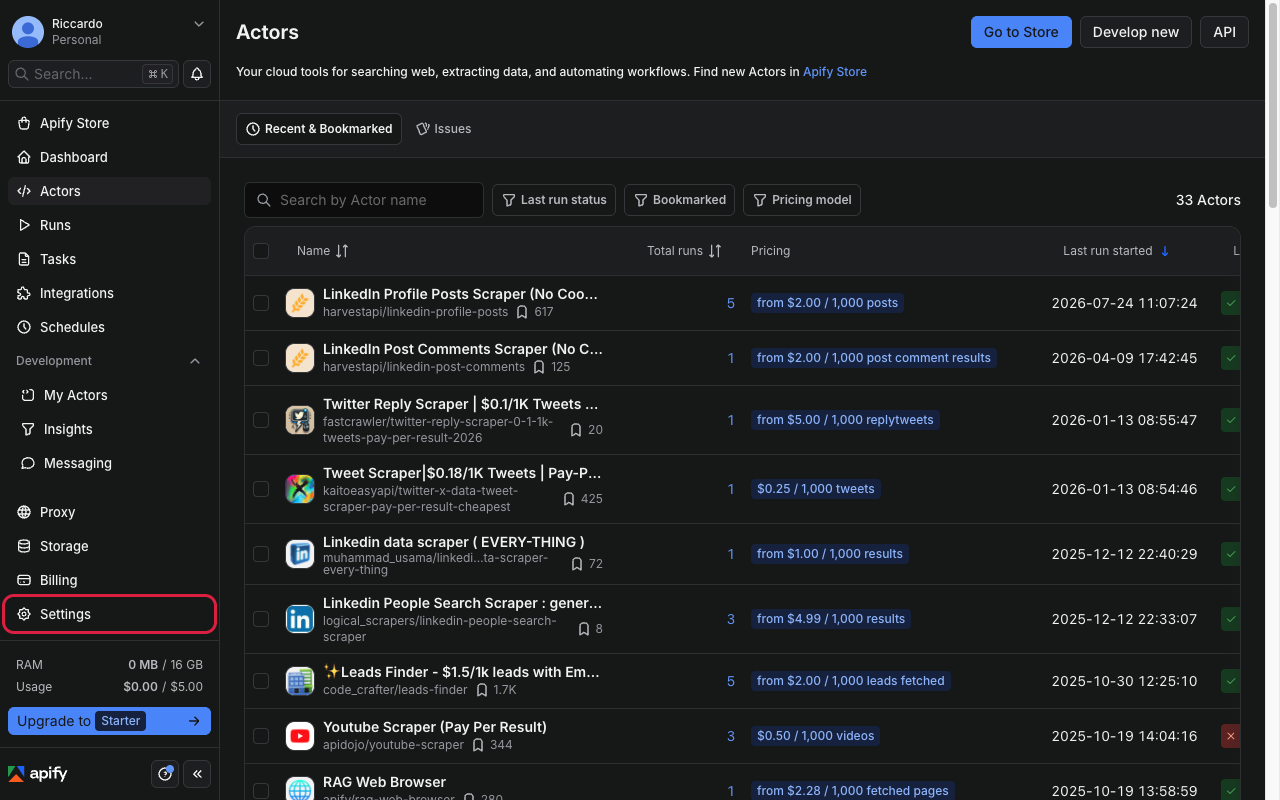This screenshot has height=800, width=1280.
Task: Open Runs in the sidebar
Action: [x=109, y=225]
